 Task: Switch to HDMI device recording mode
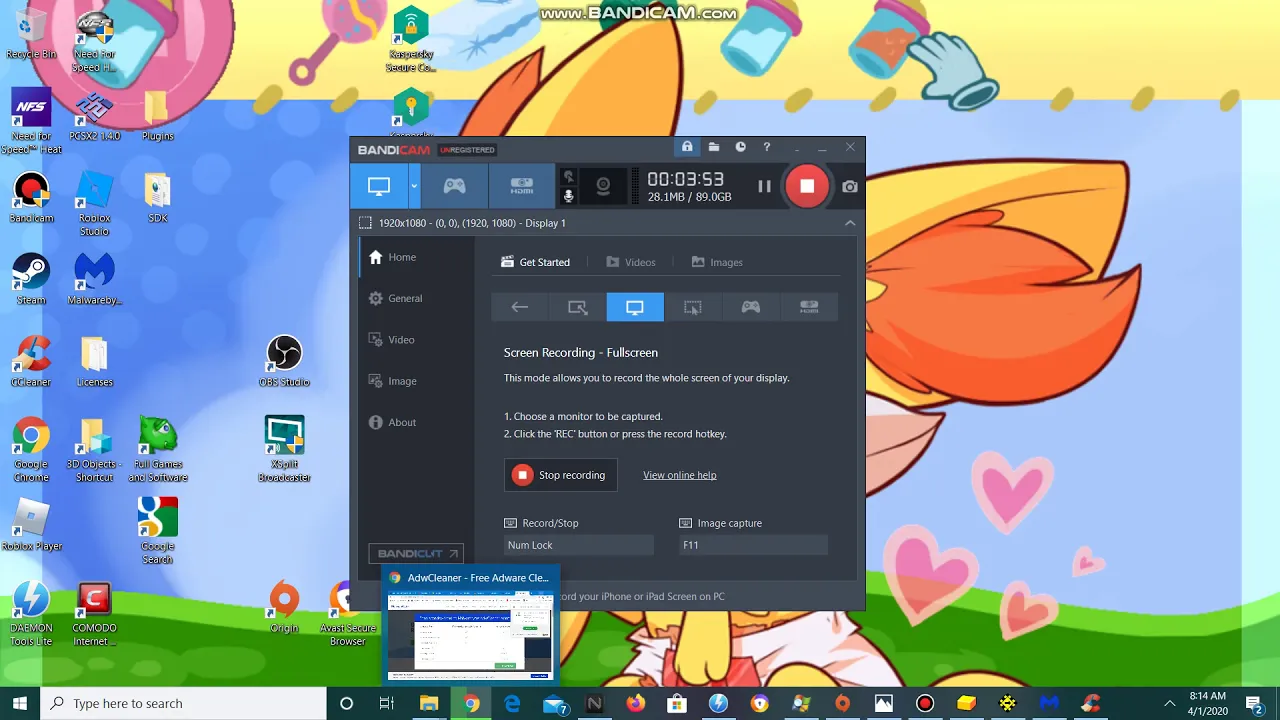point(521,186)
